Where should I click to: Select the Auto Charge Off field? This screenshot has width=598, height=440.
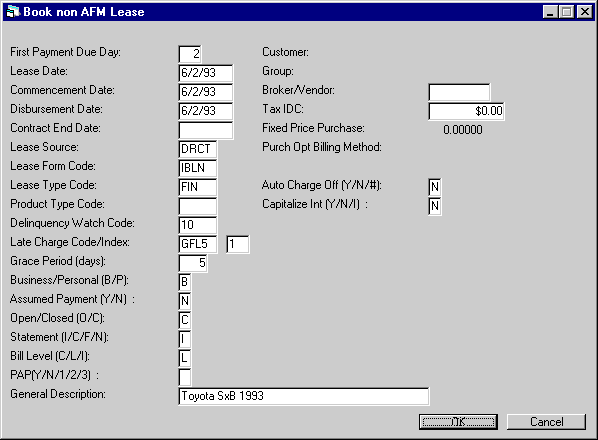tap(435, 187)
